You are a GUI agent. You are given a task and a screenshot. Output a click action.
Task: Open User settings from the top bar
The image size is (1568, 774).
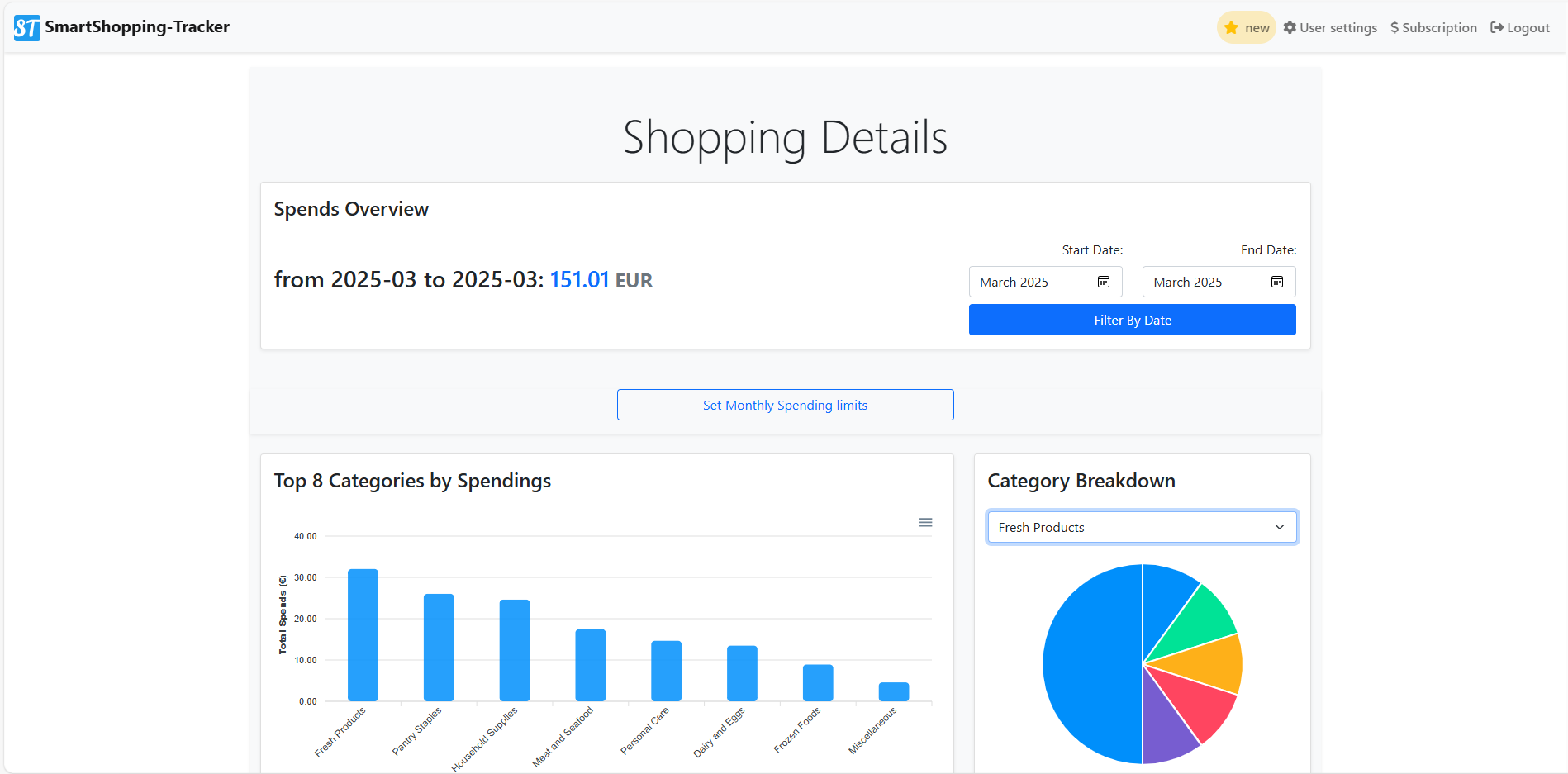click(x=1338, y=26)
